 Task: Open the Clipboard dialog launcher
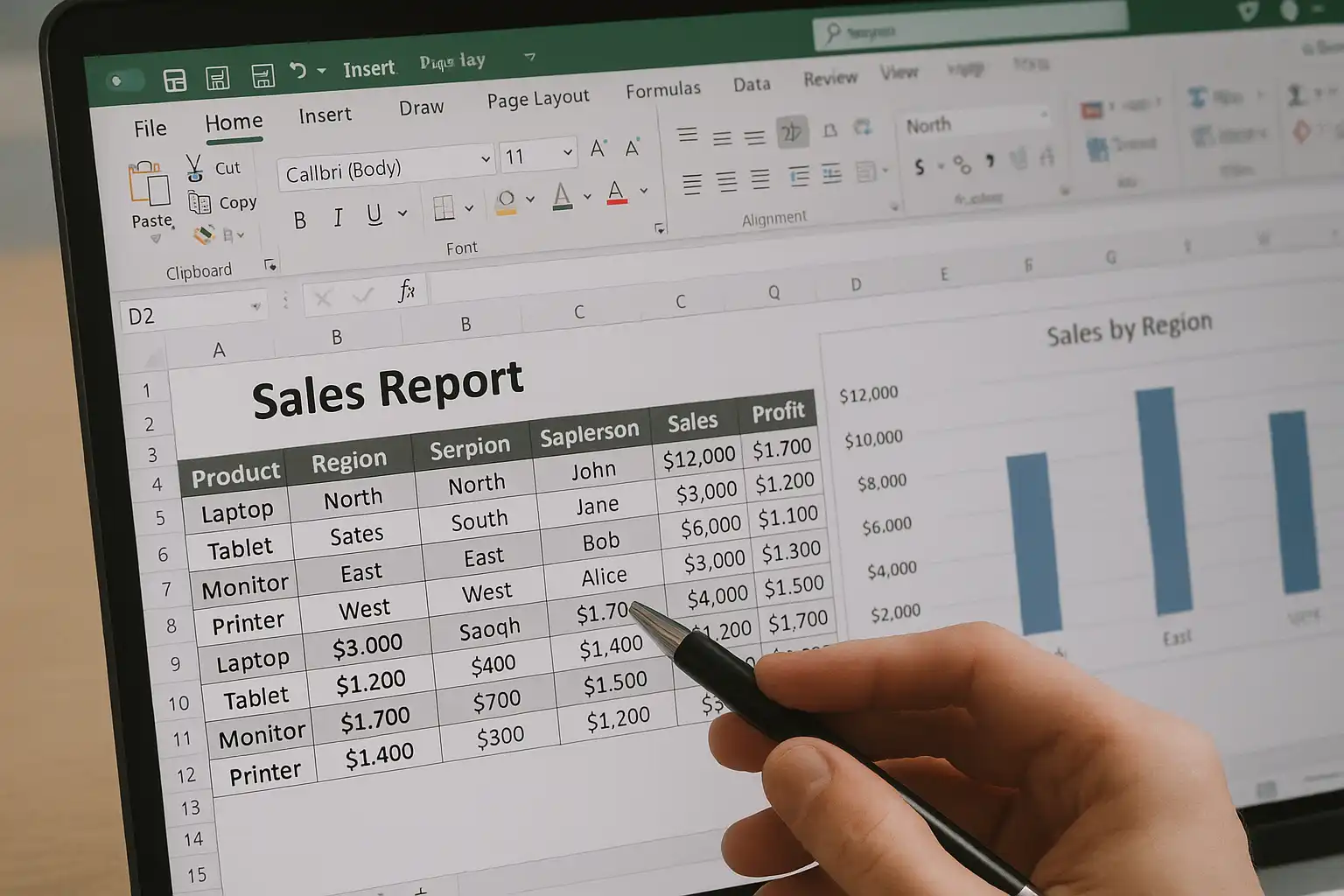click(x=270, y=265)
